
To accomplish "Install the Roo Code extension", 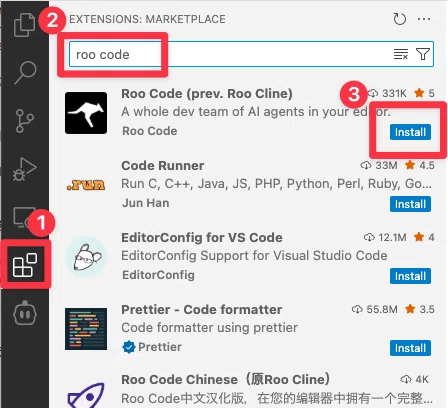I will (x=410, y=132).
